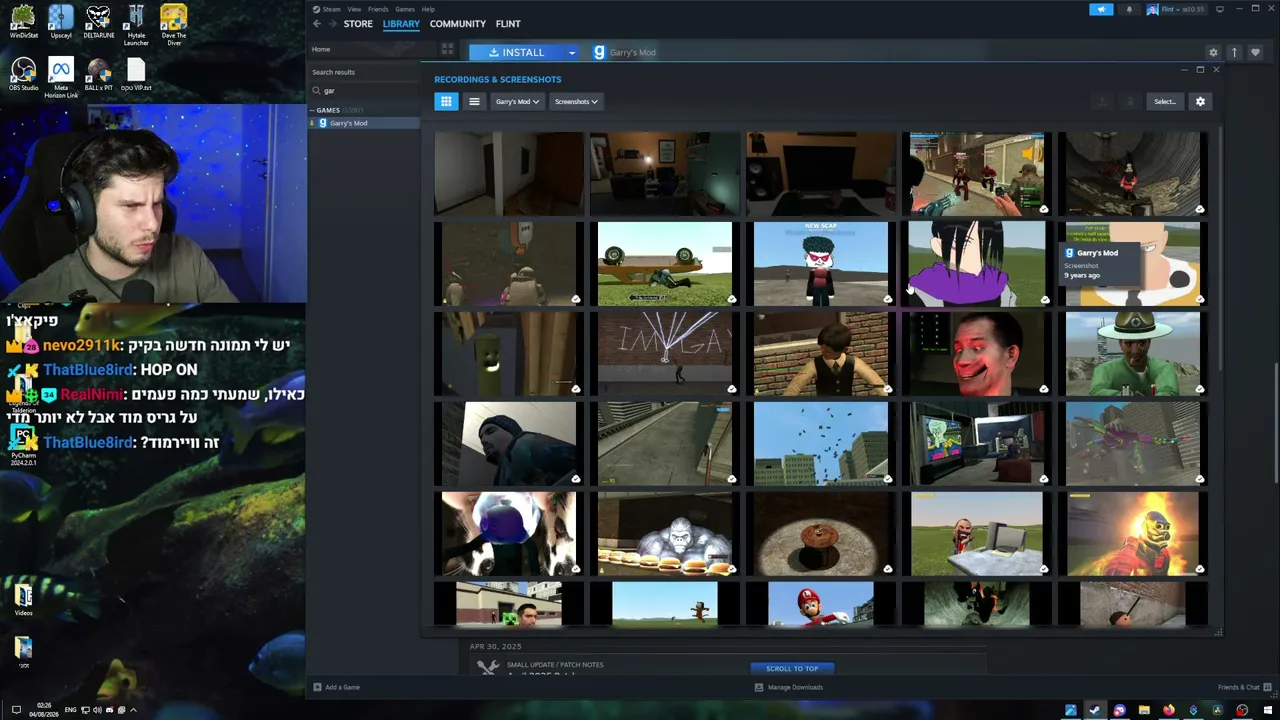Select the BALL x PIT desktop icon
1280x720 pixels.
click(x=98, y=75)
